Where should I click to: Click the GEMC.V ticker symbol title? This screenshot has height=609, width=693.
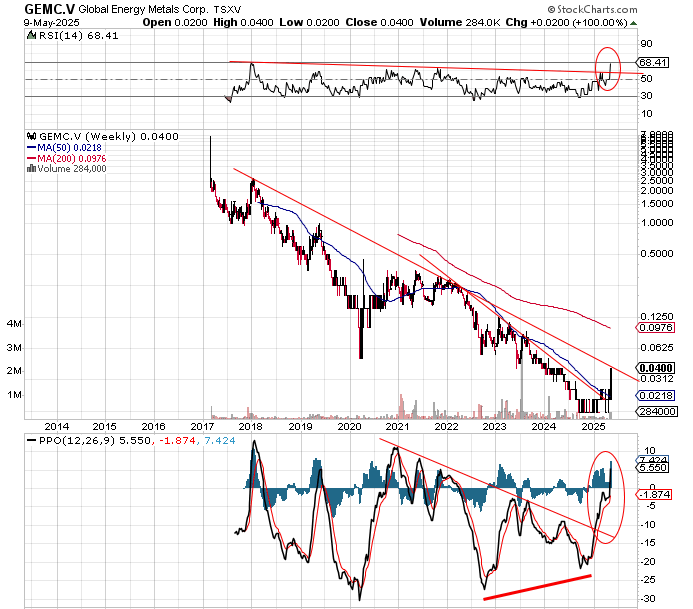click(50, 9)
